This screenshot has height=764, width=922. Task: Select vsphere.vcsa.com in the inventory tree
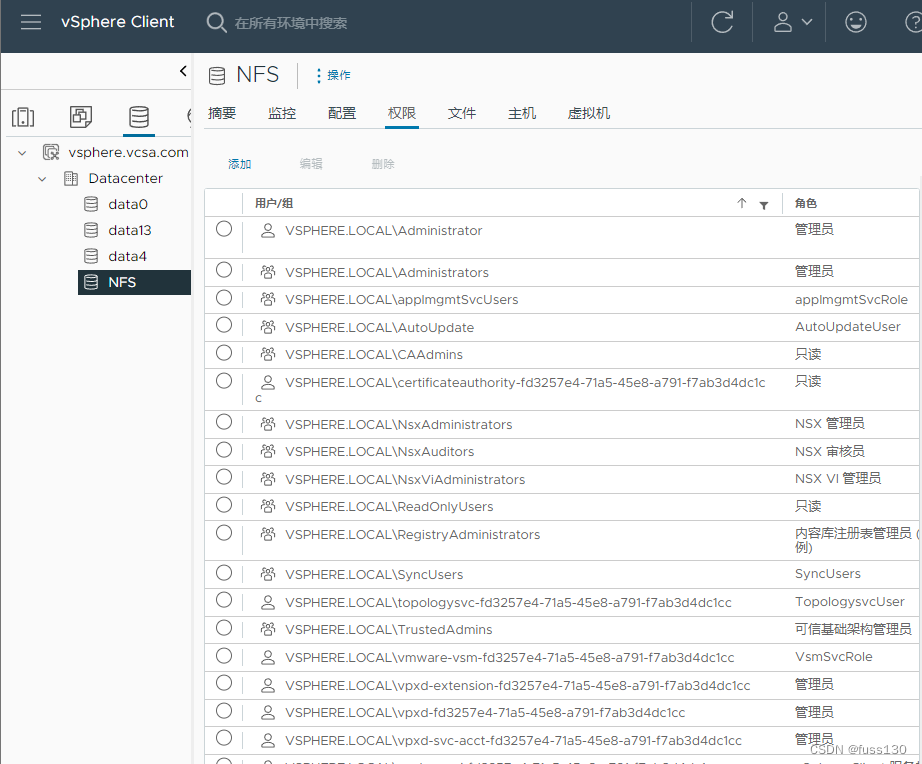[x=128, y=152]
